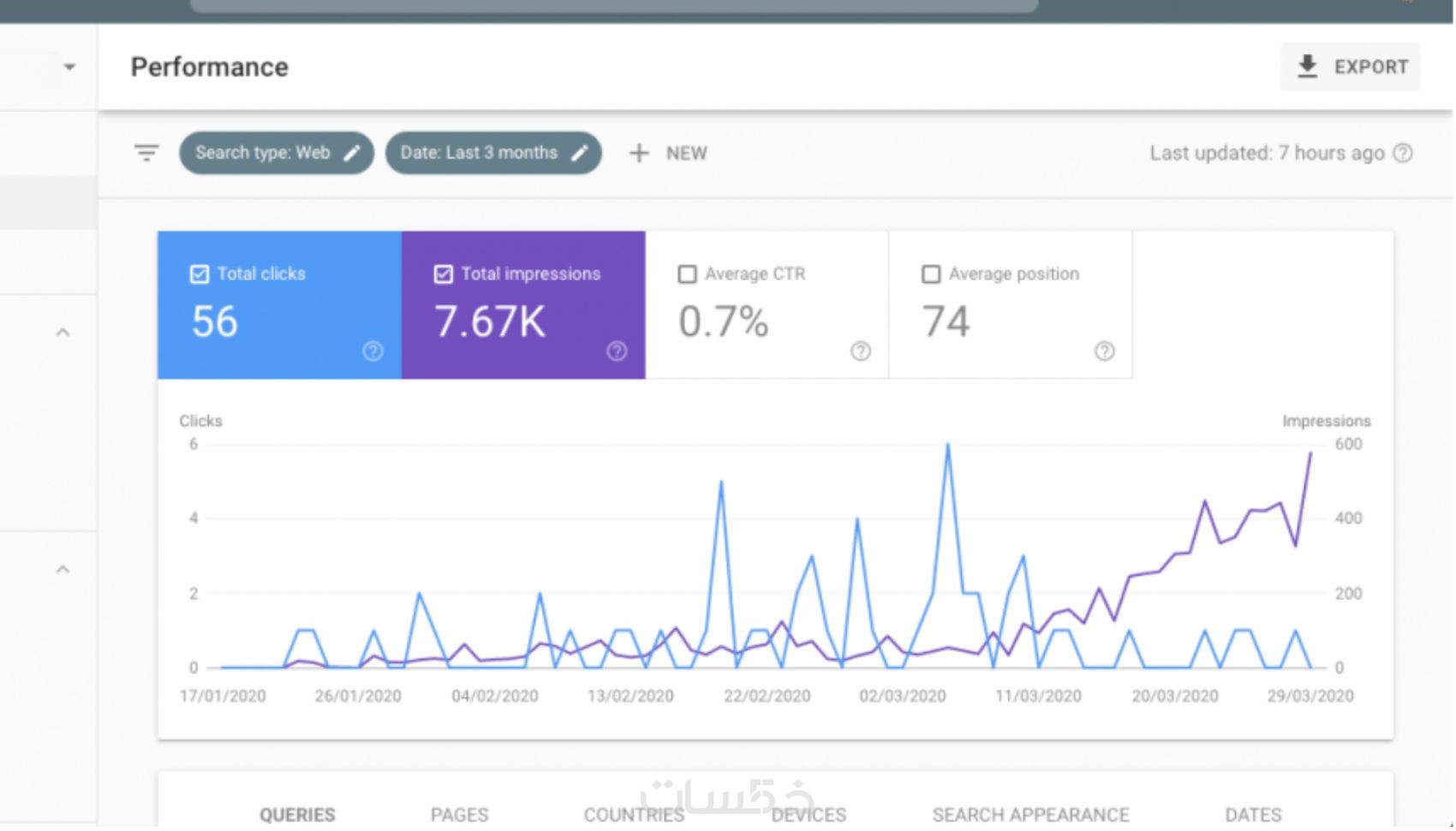The width and height of the screenshot is (1456, 831).
Task: Open help icon on Total impressions card
Action: pos(617,351)
